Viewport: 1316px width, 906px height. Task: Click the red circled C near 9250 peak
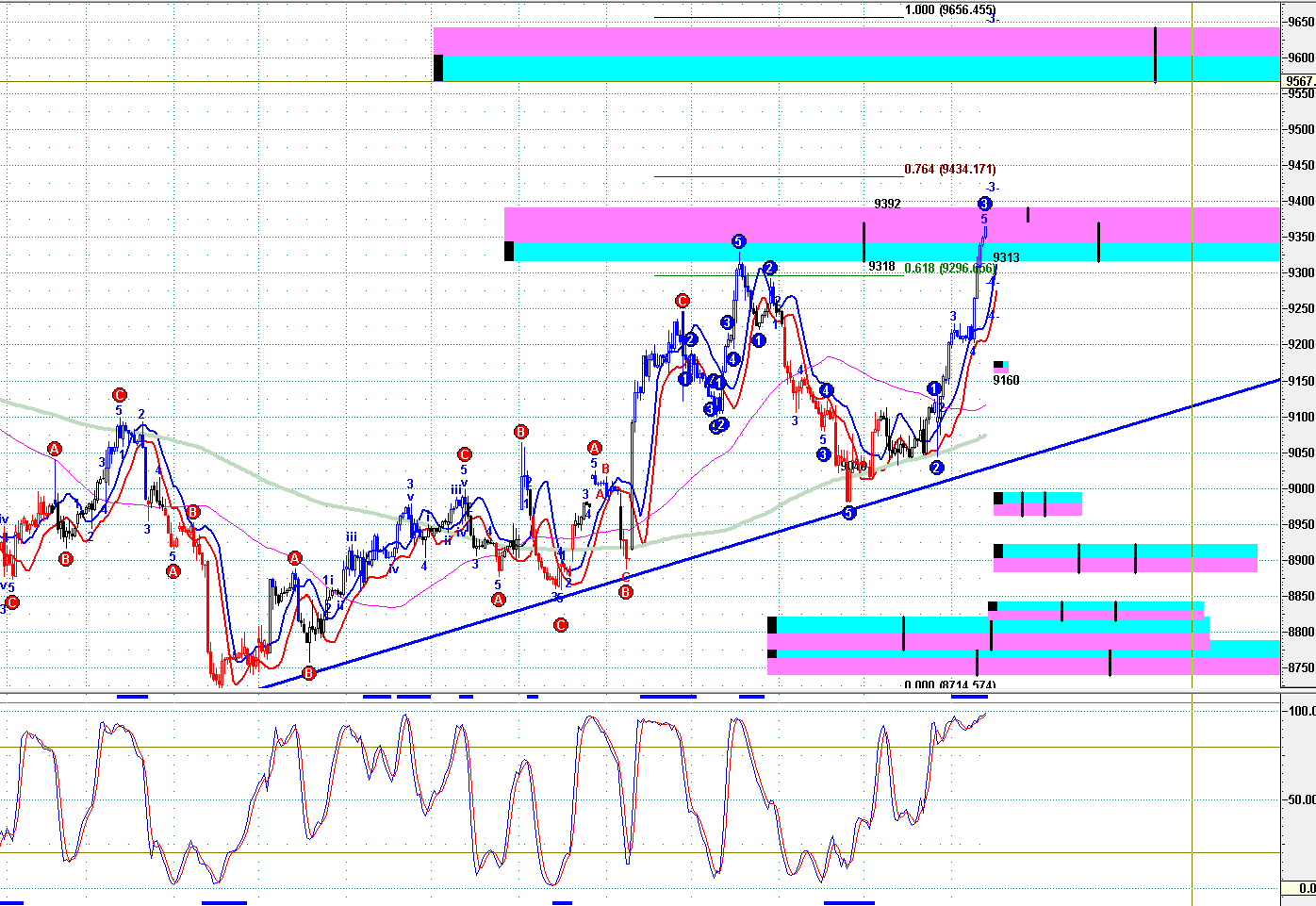click(x=683, y=301)
